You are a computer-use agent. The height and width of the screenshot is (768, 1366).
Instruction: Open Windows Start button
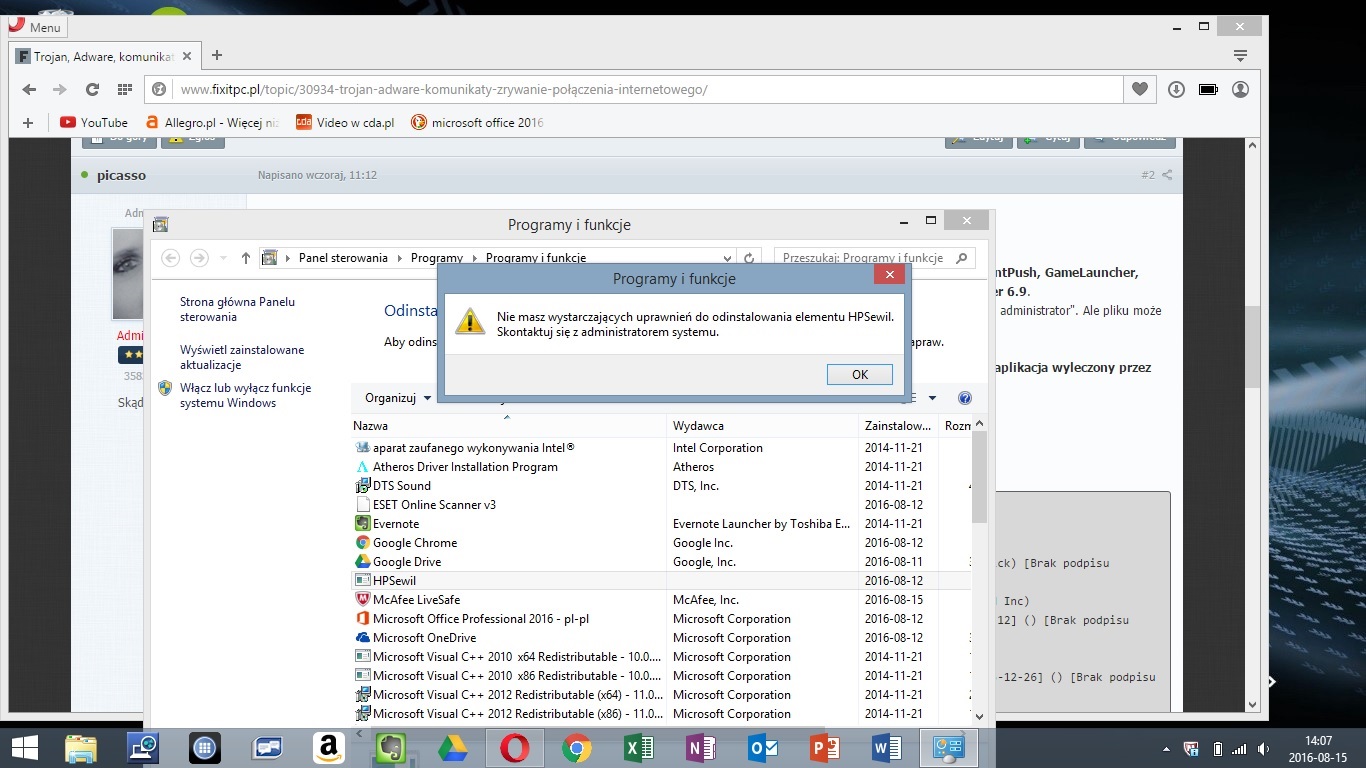[24, 748]
